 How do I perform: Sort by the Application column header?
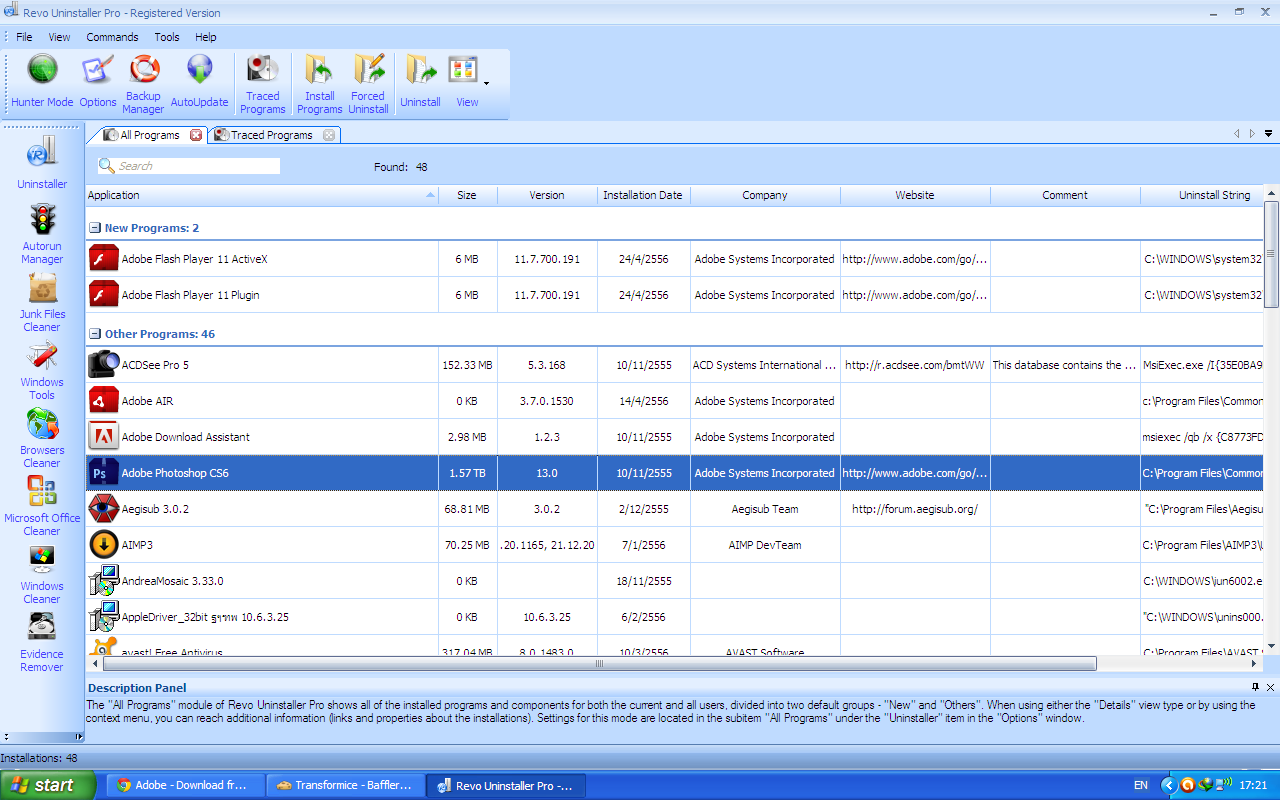pyautogui.click(x=262, y=195)
